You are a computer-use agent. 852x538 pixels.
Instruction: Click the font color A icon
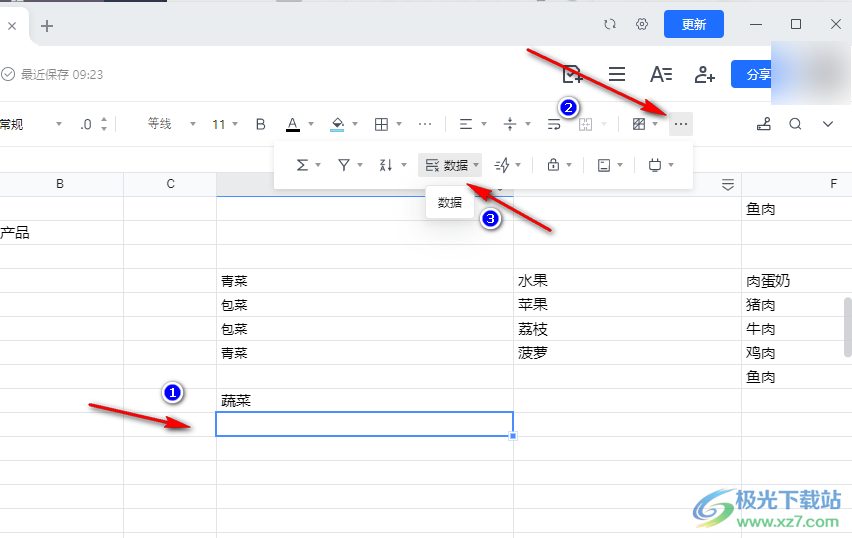click(x=293, y=124)
